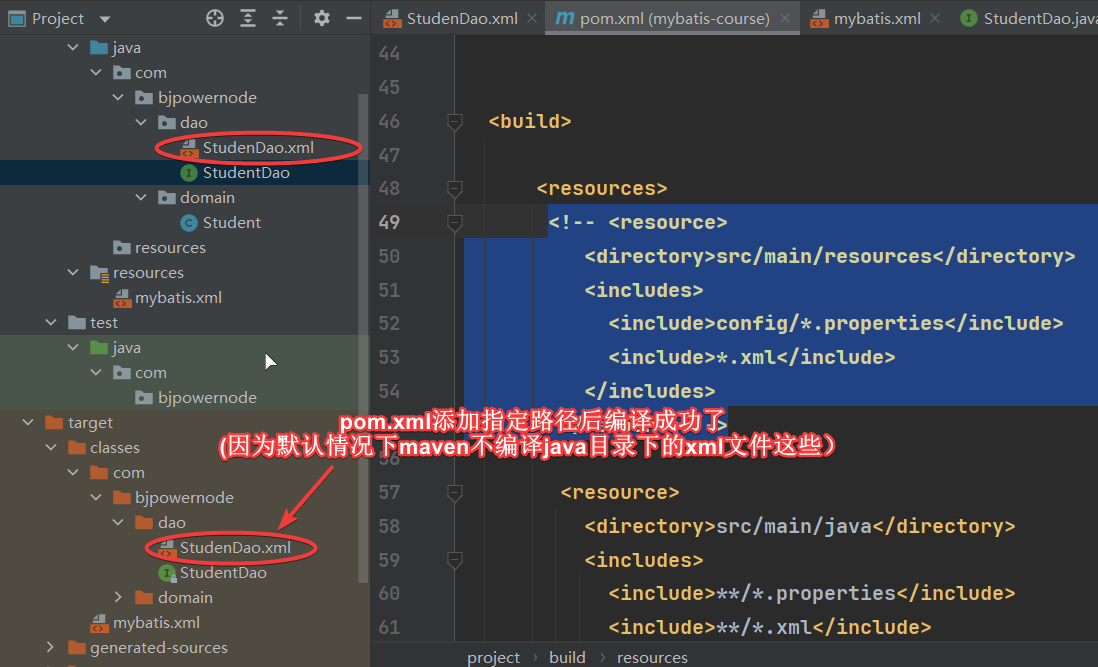Click line number 49 in gutter
The image size is (1098, 667).
coord(389,223)
